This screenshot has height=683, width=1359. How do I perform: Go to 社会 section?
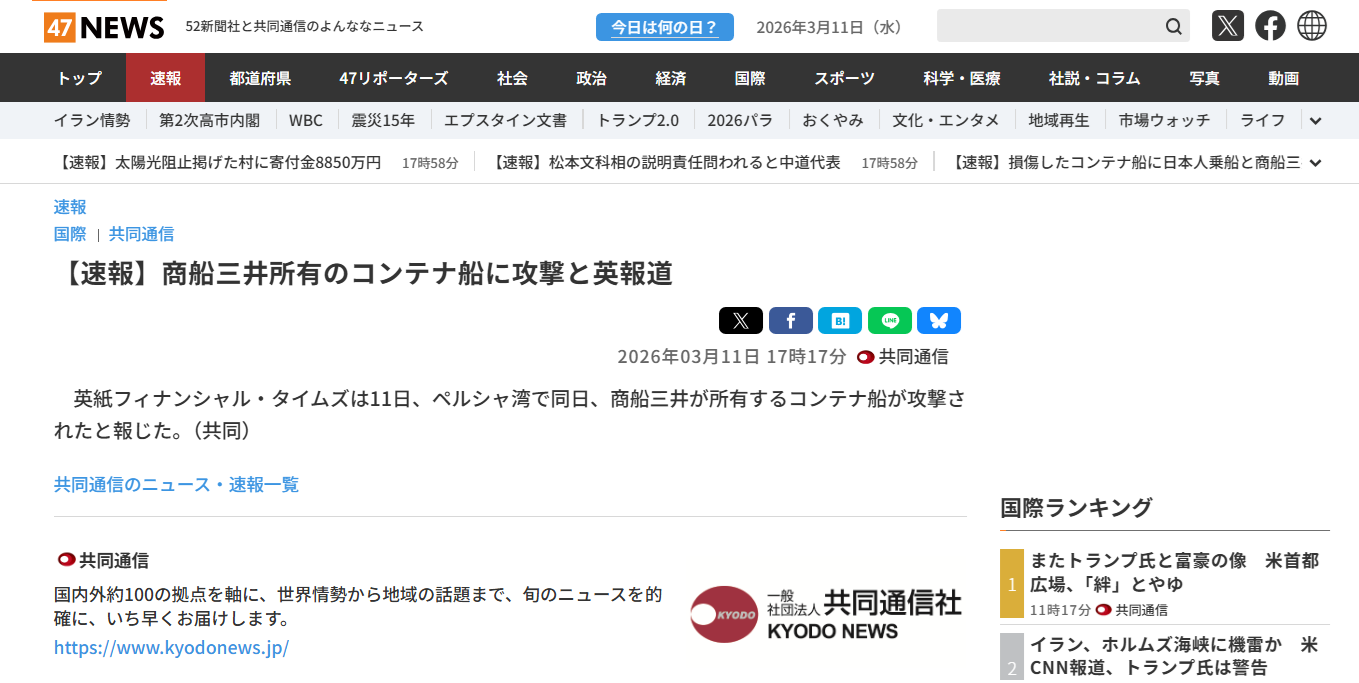pos(512,78)
